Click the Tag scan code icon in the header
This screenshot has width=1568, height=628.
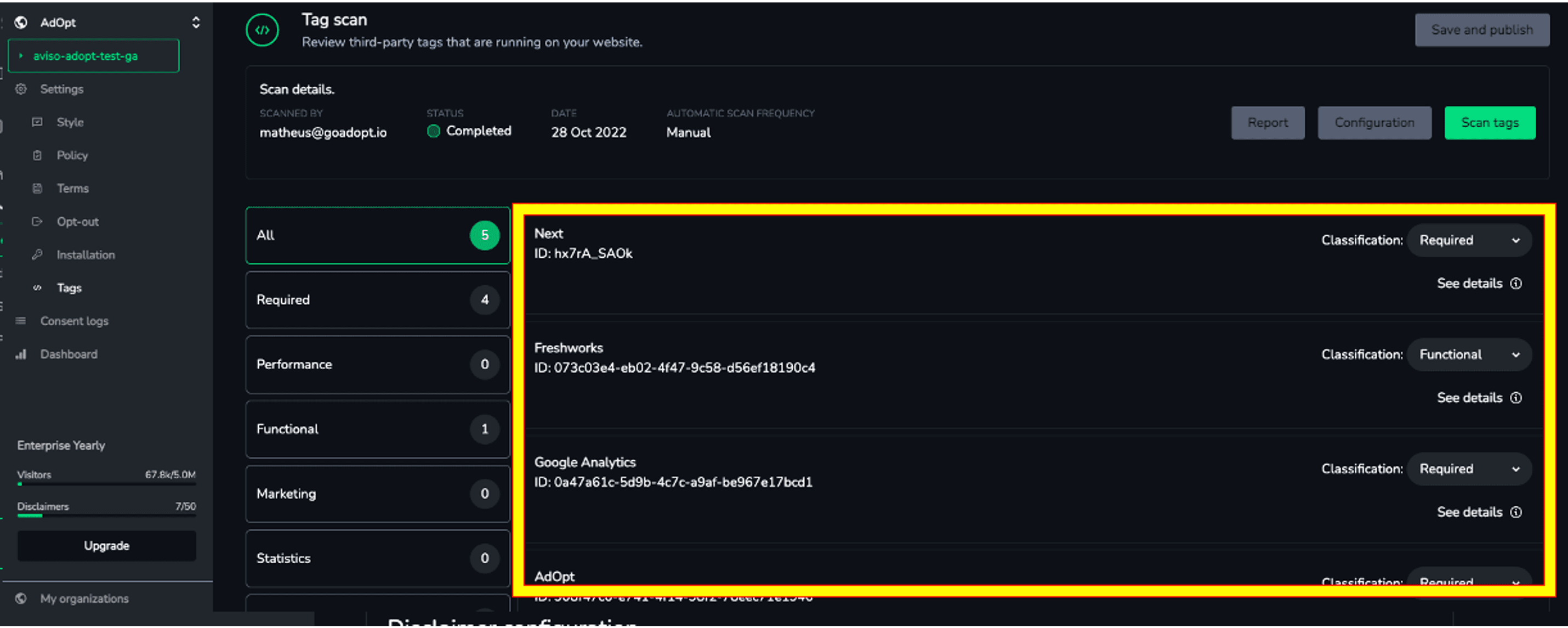tap(263, 31)
